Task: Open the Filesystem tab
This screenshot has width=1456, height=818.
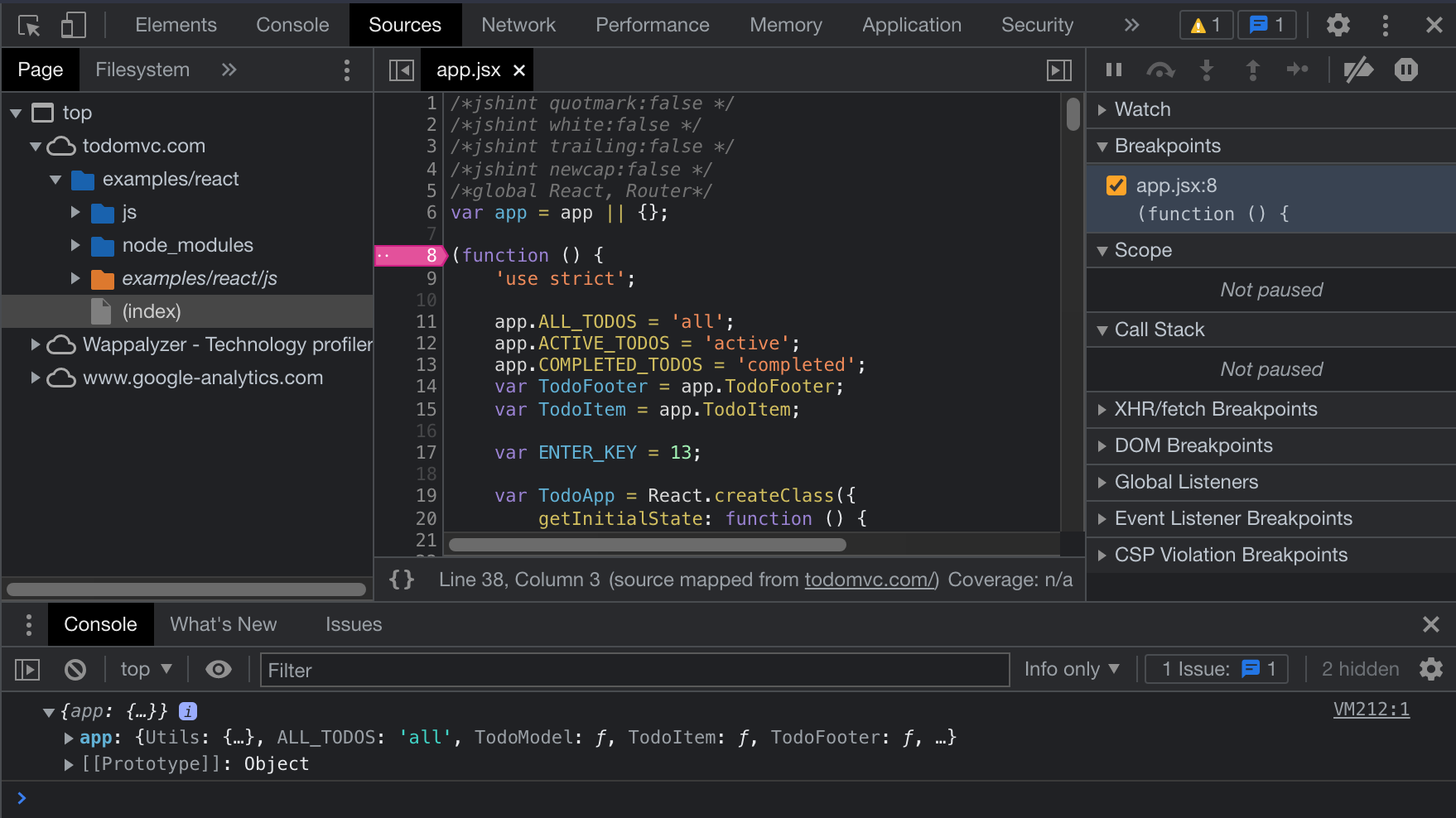Action: point(142,70)
